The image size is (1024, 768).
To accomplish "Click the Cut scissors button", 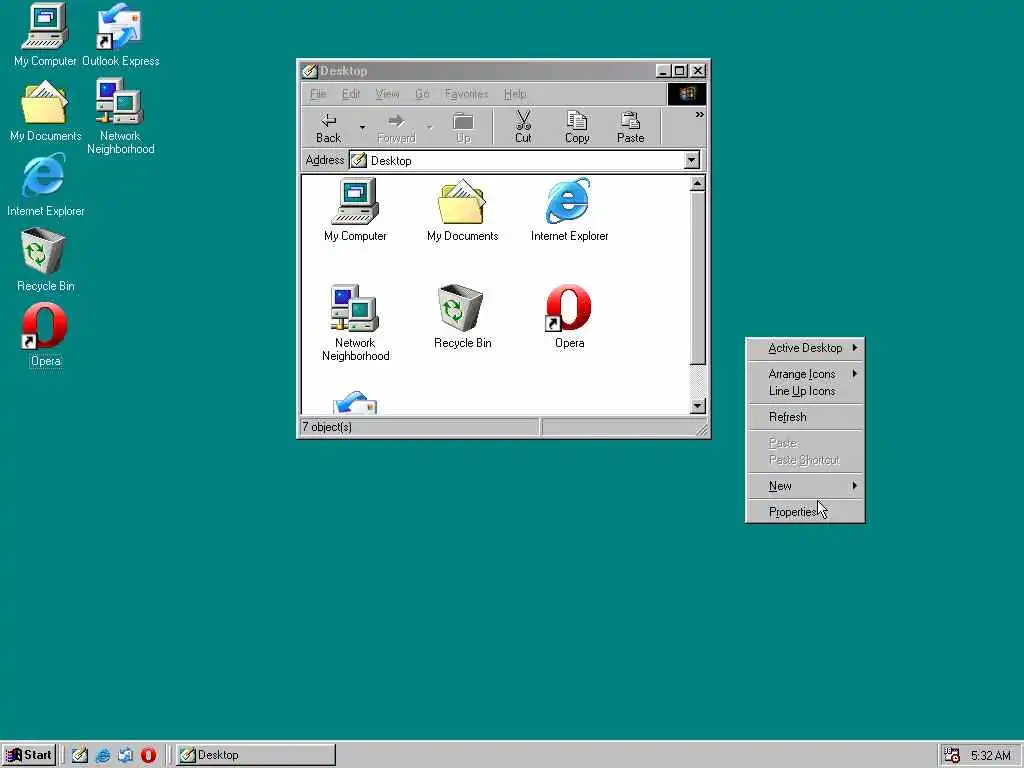I will [523, 127].
